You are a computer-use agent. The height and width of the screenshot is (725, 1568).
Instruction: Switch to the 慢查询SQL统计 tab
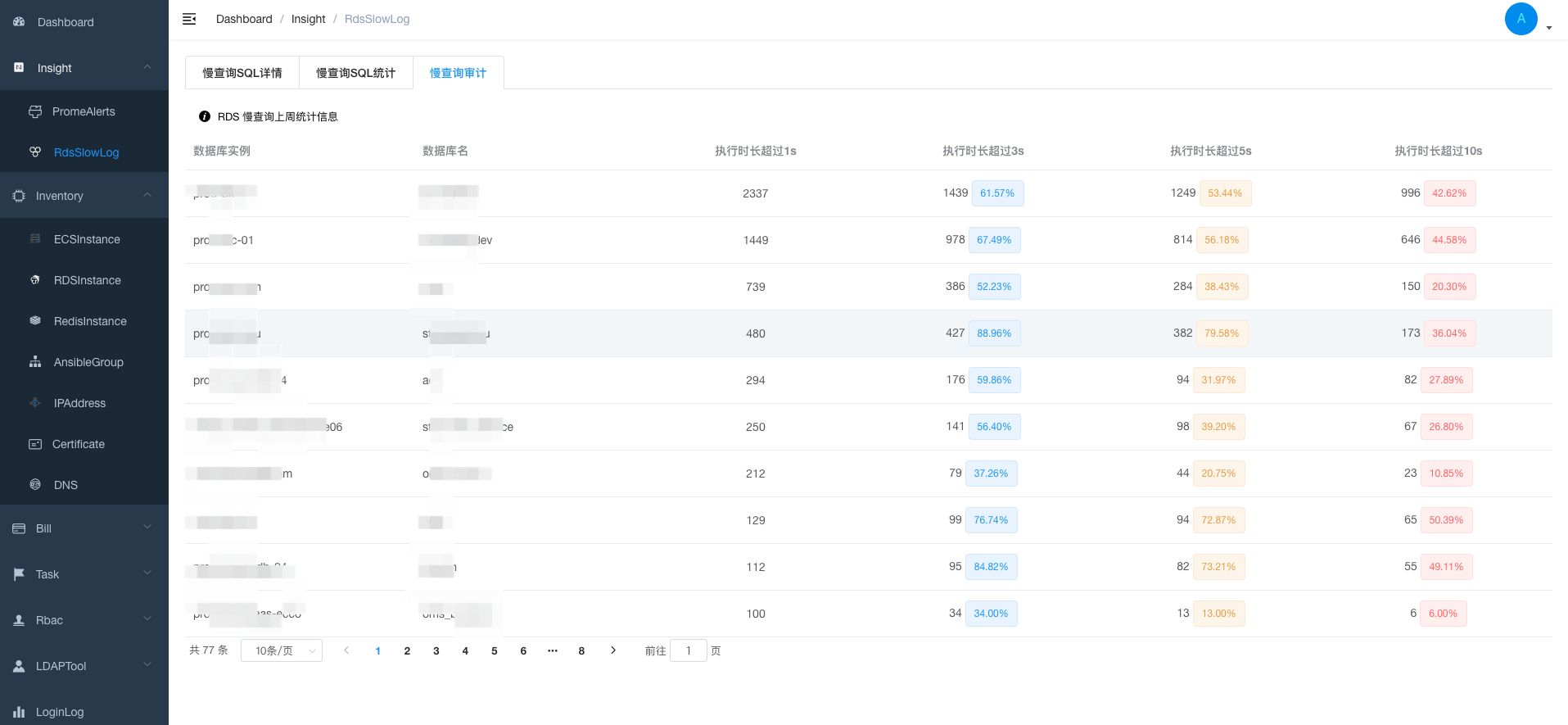356,73
